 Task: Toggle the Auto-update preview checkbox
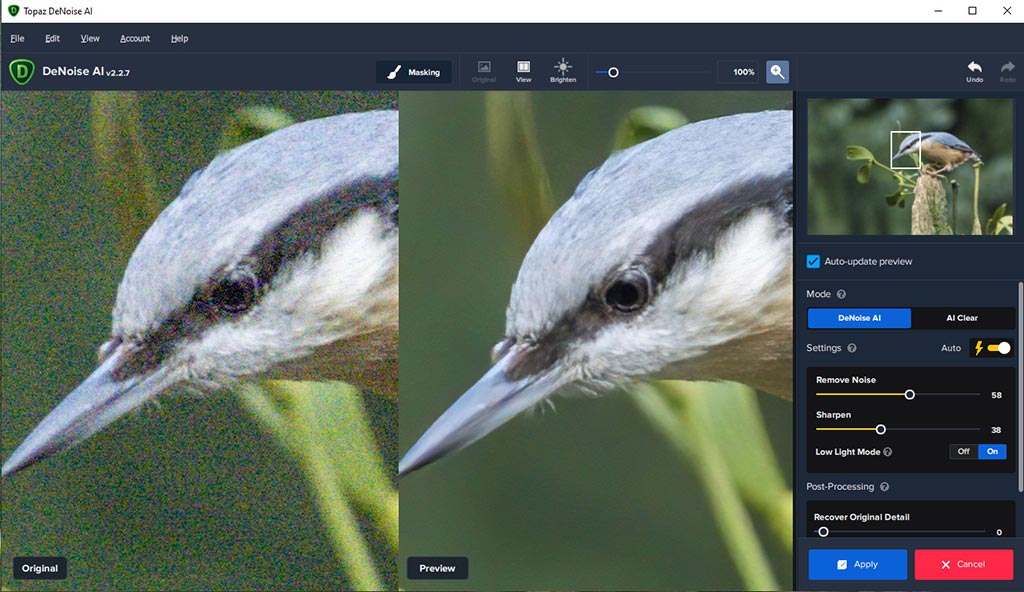point(813,261)
